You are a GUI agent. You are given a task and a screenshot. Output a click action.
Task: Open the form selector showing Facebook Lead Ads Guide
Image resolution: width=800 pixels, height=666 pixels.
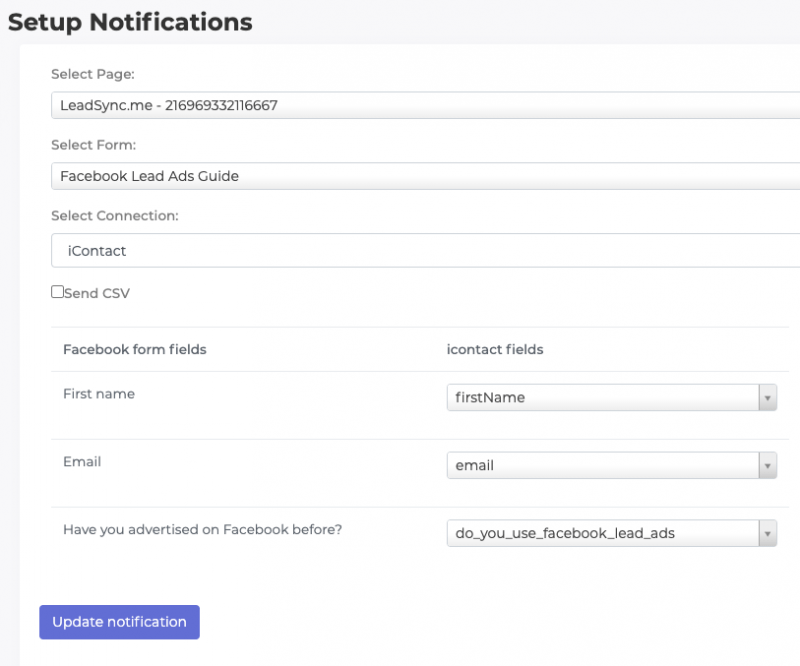[400, 176]
